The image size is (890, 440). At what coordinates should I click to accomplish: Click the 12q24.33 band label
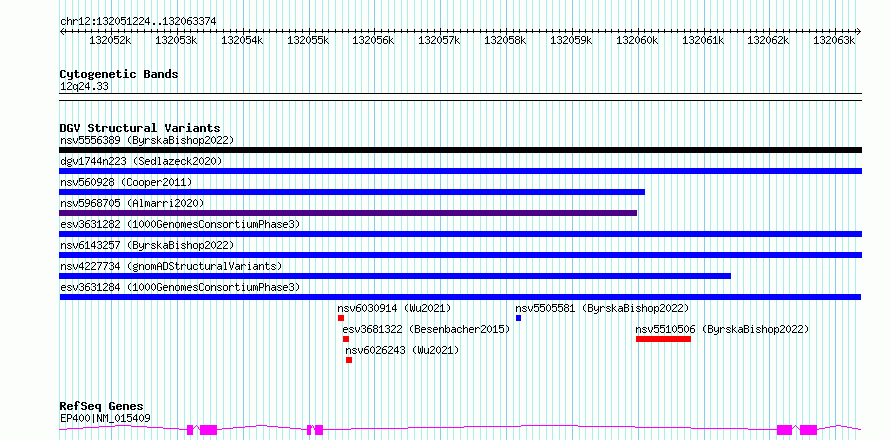pyautogui.click(x=84, y=86)
